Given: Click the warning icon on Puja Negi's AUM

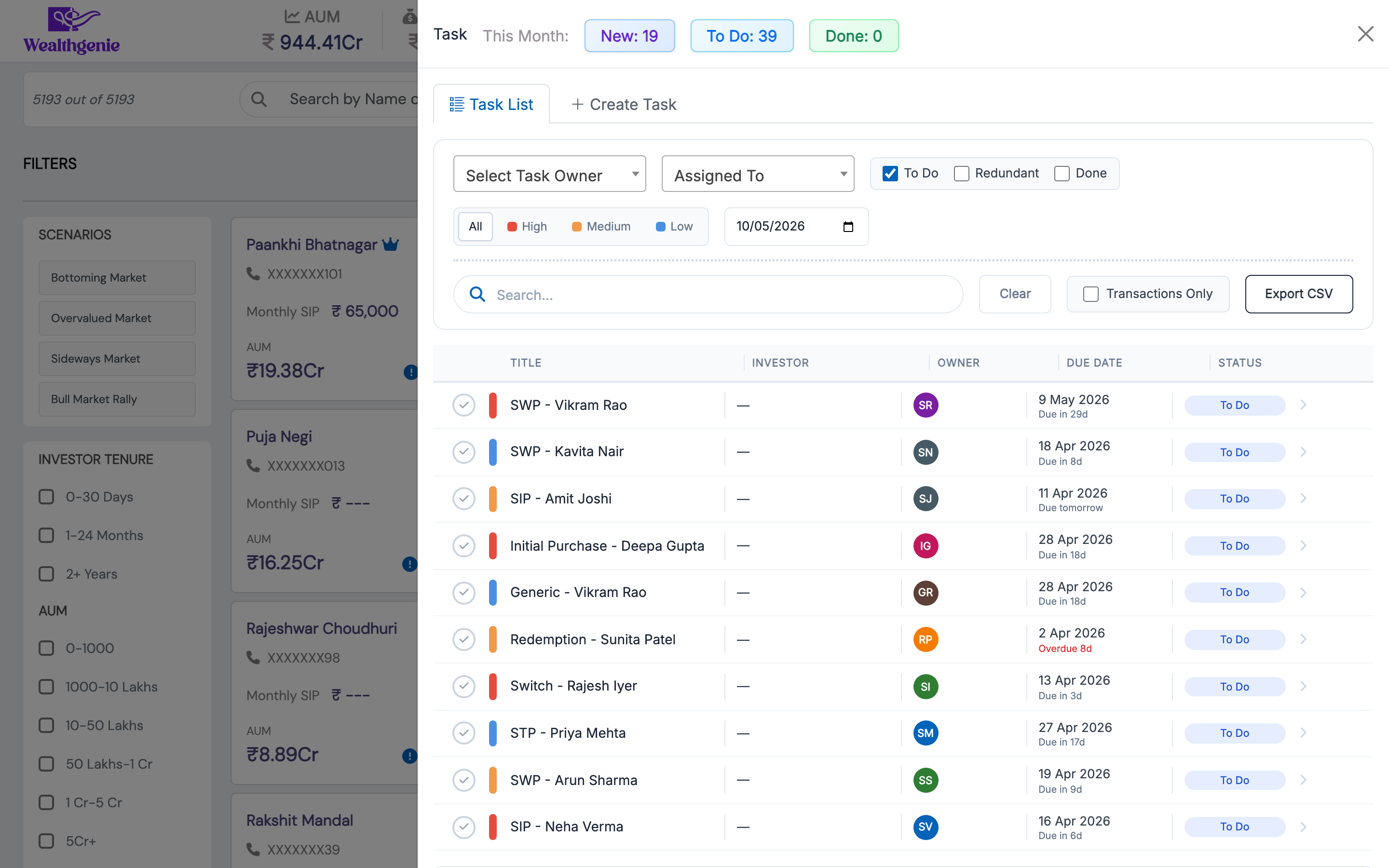Looking at the screenshot, I should [409, 564].
